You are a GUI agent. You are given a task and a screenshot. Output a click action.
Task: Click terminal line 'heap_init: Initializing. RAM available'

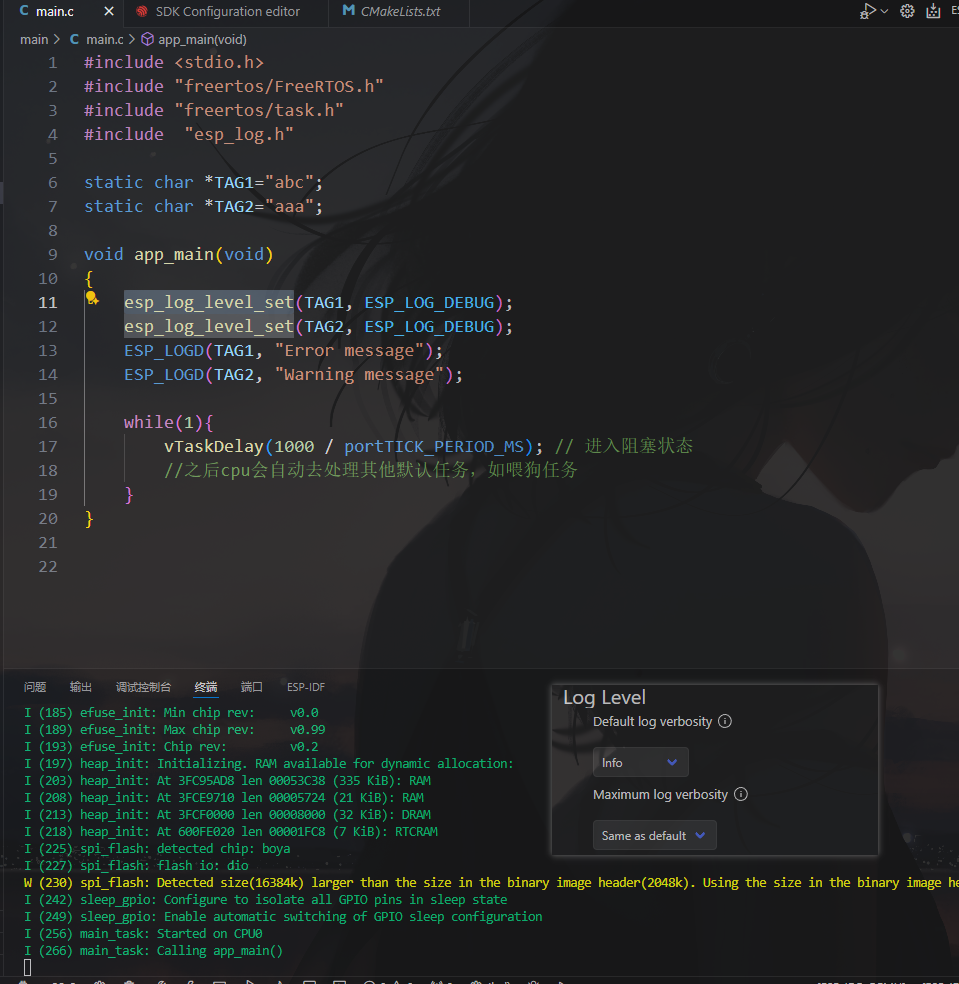(x=269, y=764)
